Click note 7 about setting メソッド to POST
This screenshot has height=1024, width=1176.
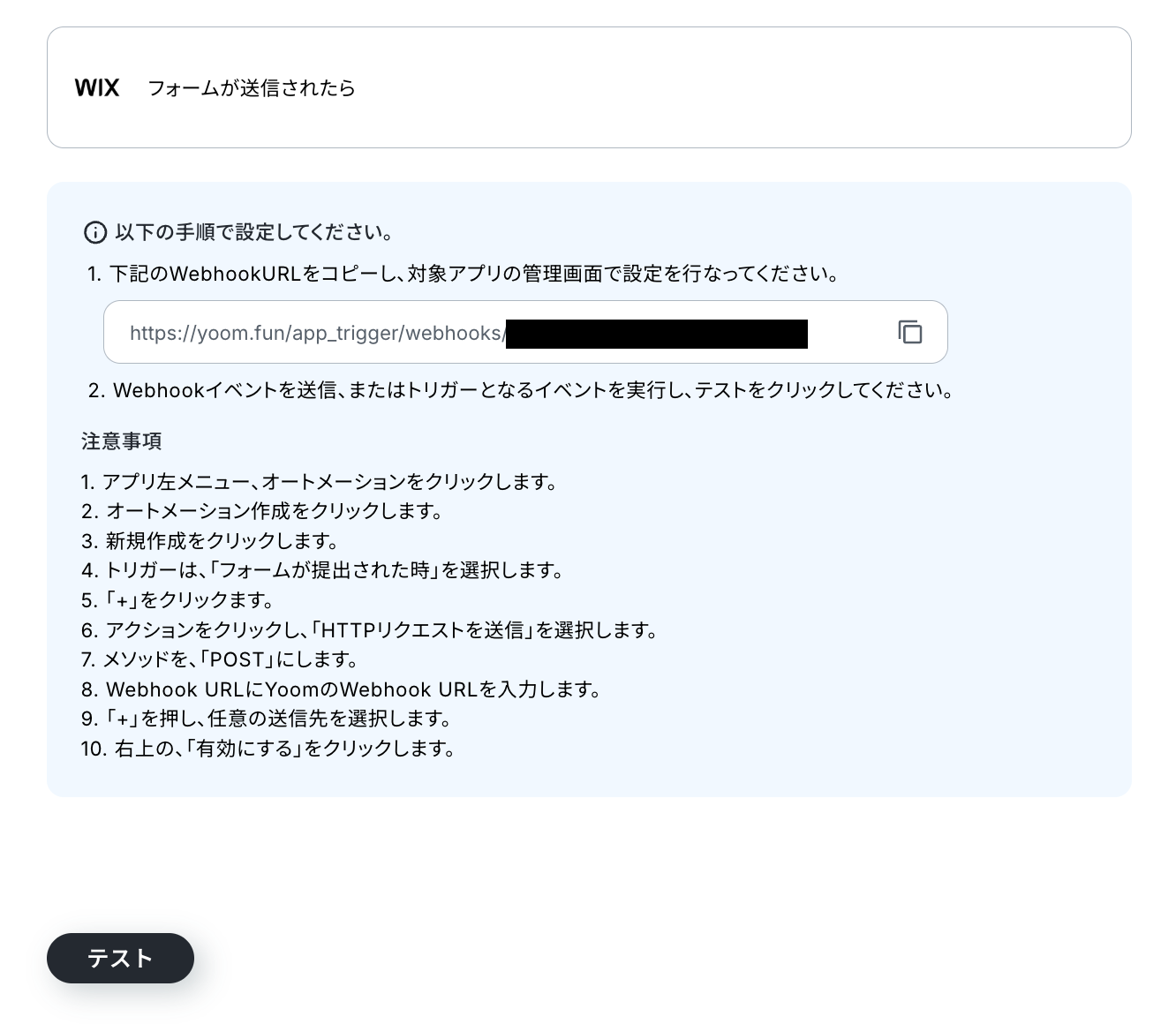(x=220, y=659)
